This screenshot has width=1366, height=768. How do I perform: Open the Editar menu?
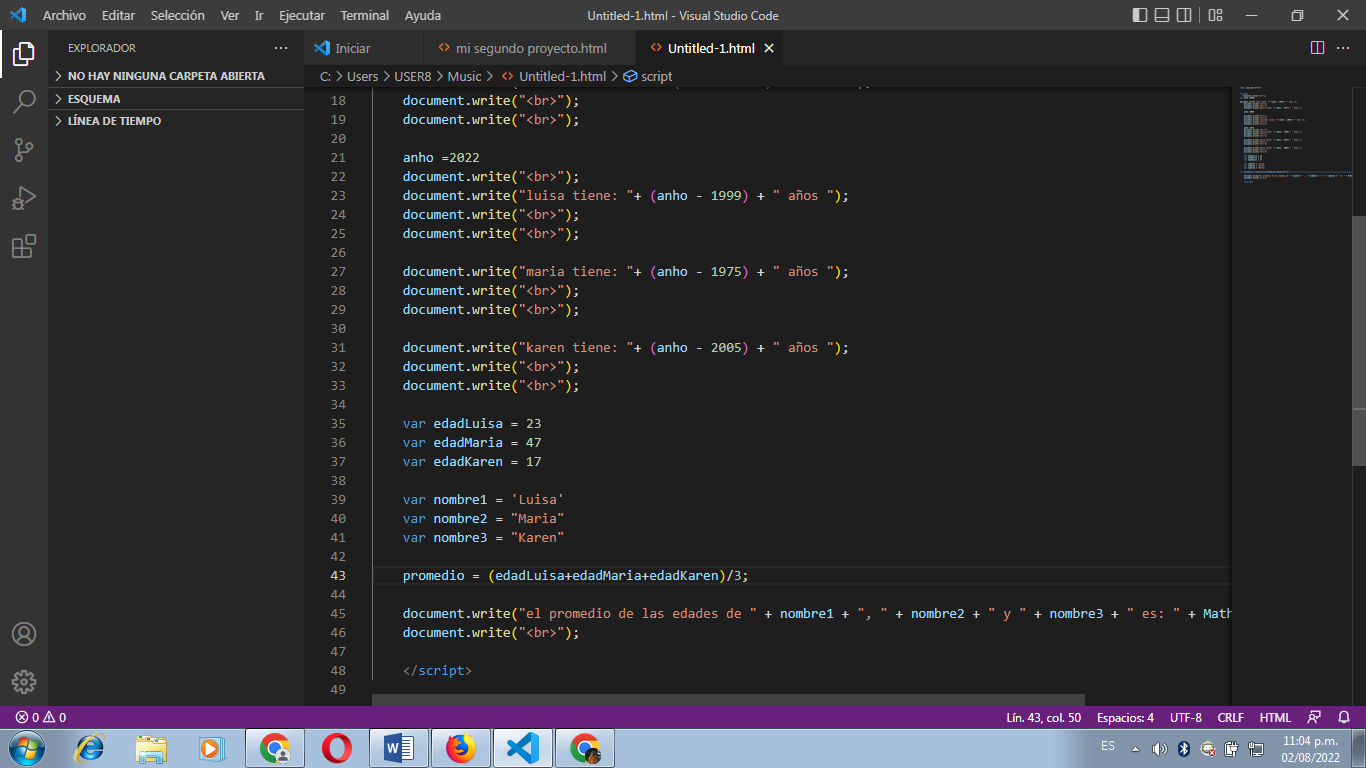pos(118,15)
